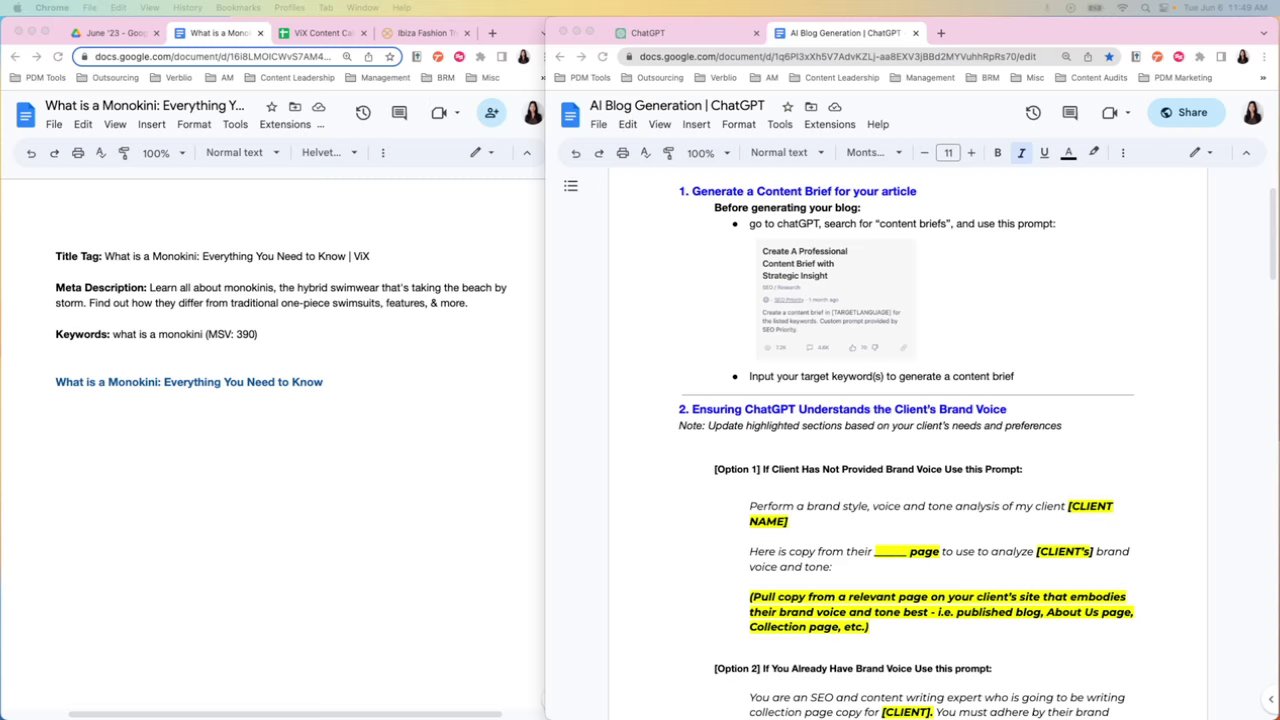Collapse the menus in AI Blog Generation doc

point(1246,153)
